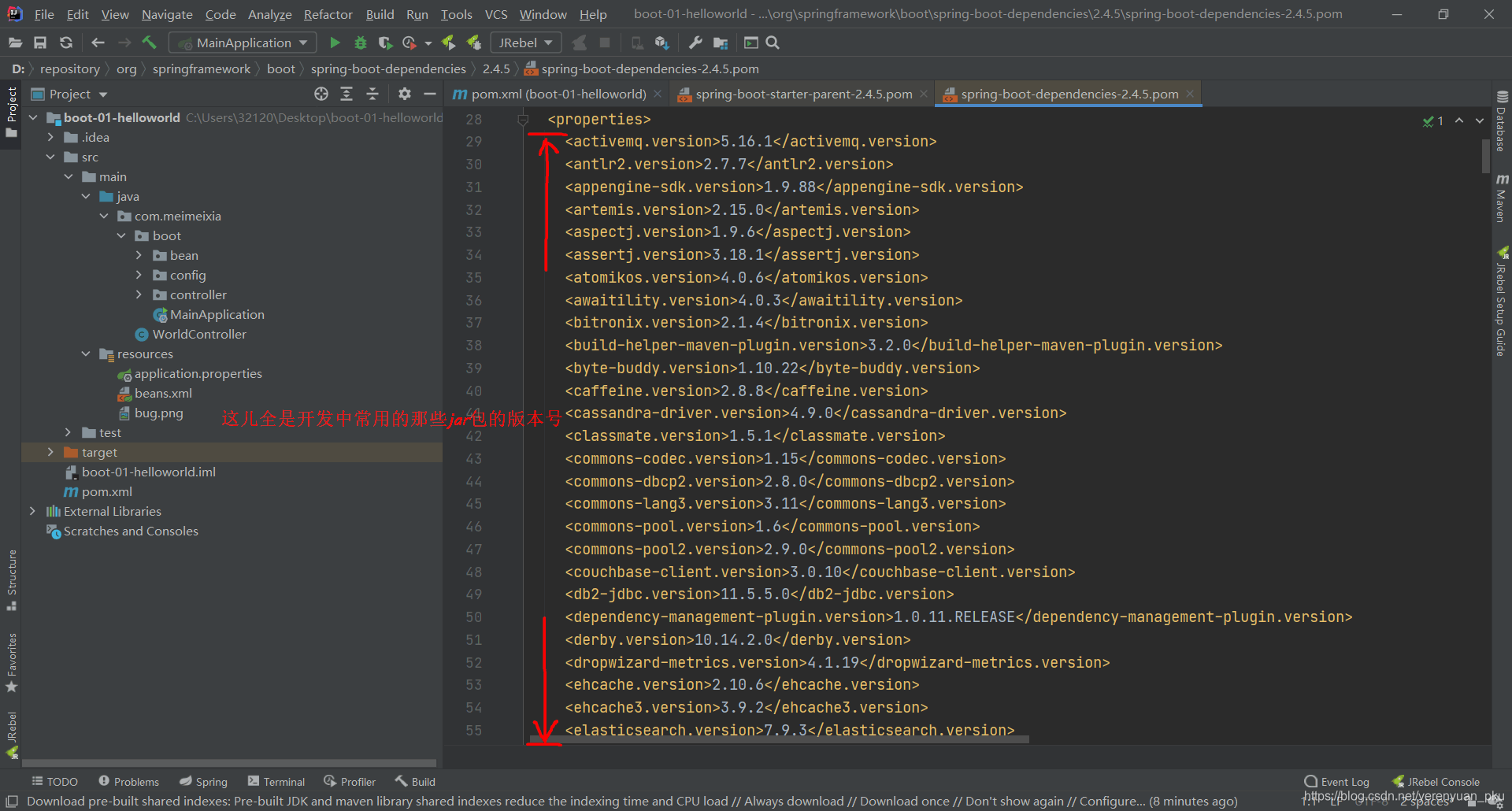Open the Database tool window
The image size is (1512, 811).
pos(1502,120)
